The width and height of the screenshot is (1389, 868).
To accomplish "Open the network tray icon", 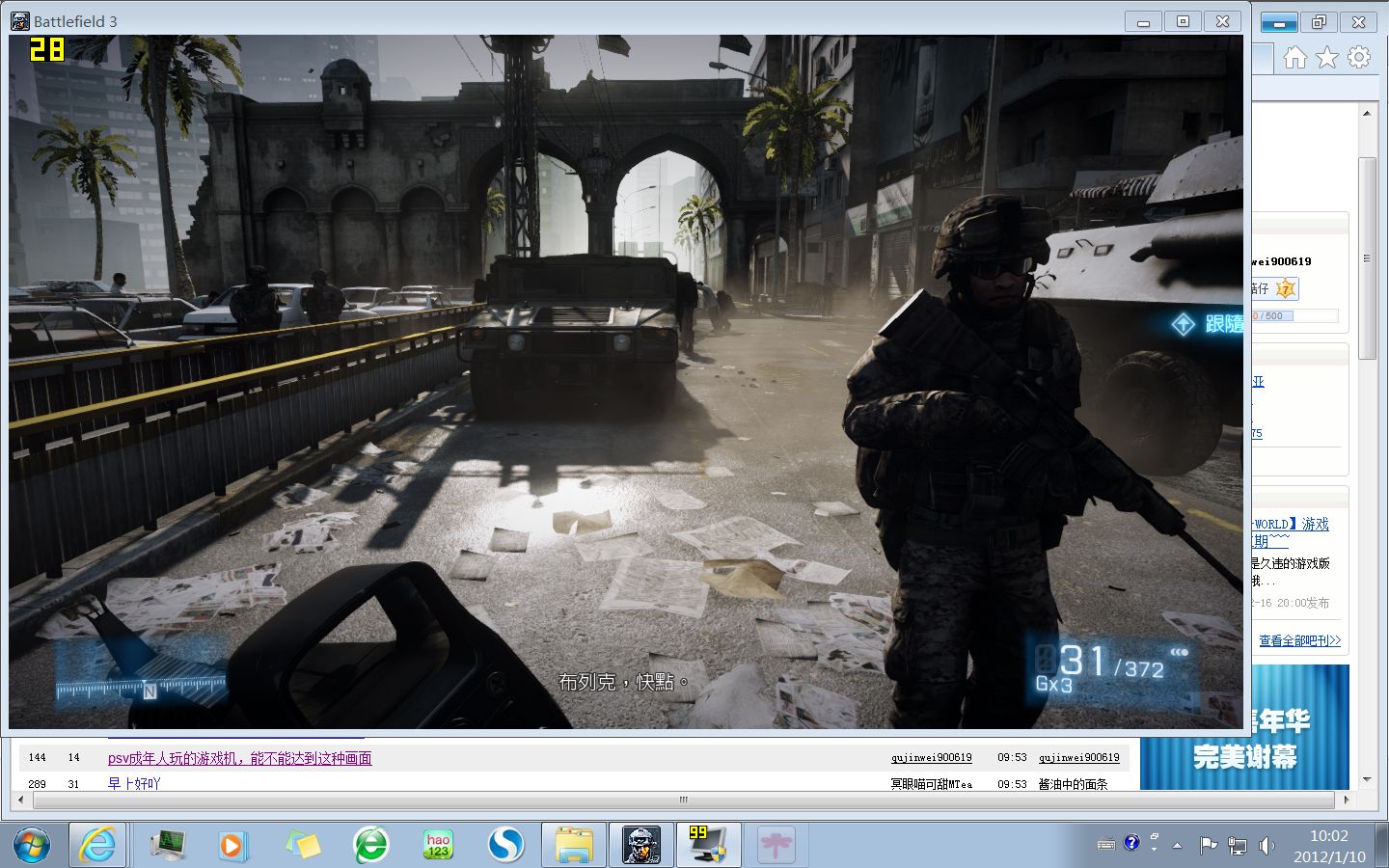I will [1237, 846].
